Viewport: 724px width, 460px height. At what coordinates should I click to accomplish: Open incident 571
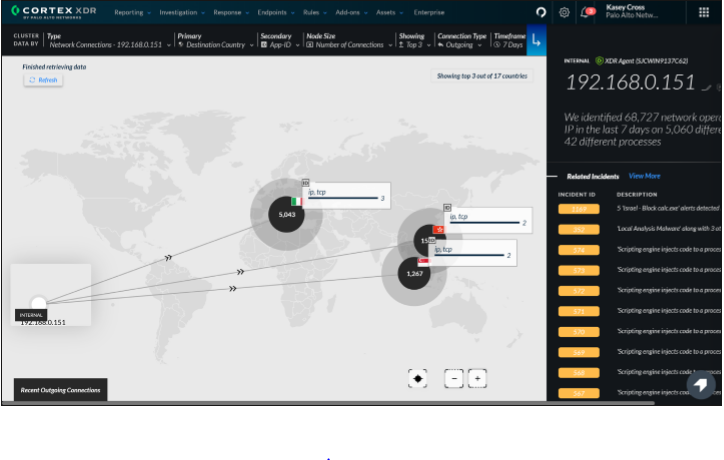(579, 311)
